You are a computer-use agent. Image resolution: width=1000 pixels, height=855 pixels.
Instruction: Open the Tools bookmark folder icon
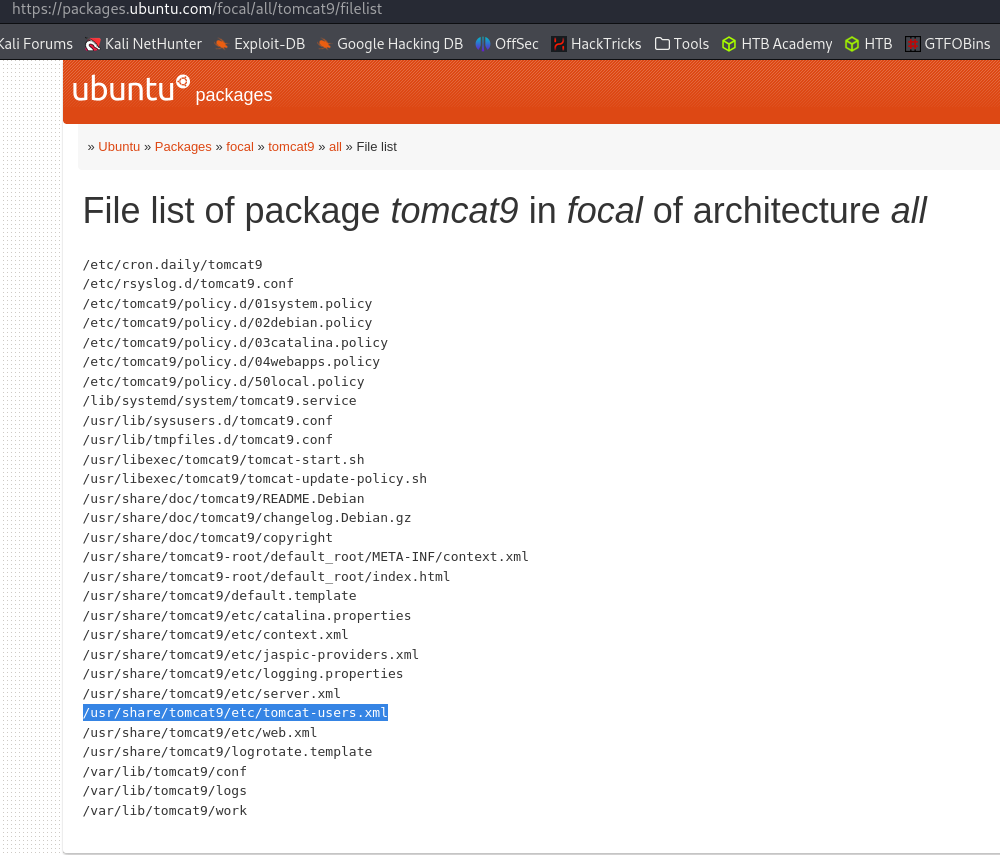tap(662, 44)
